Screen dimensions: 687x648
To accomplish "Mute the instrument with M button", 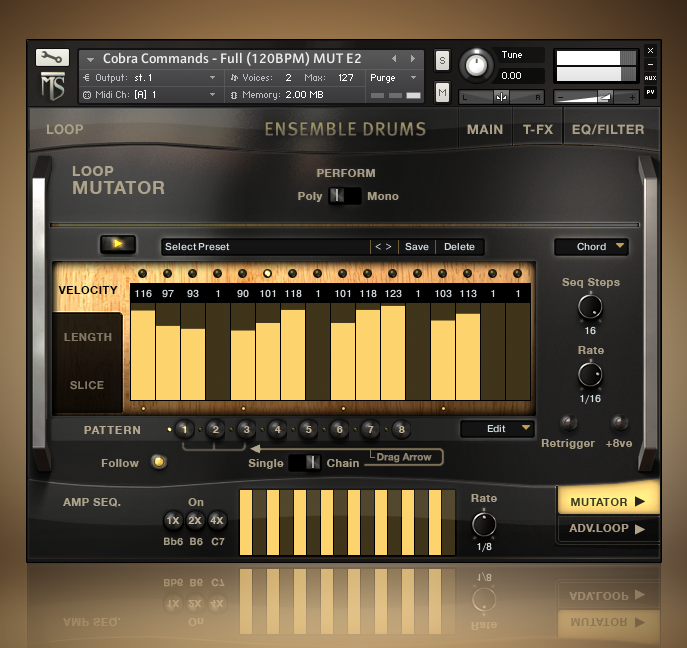I will pyautogui.click(x=442, y=92).
